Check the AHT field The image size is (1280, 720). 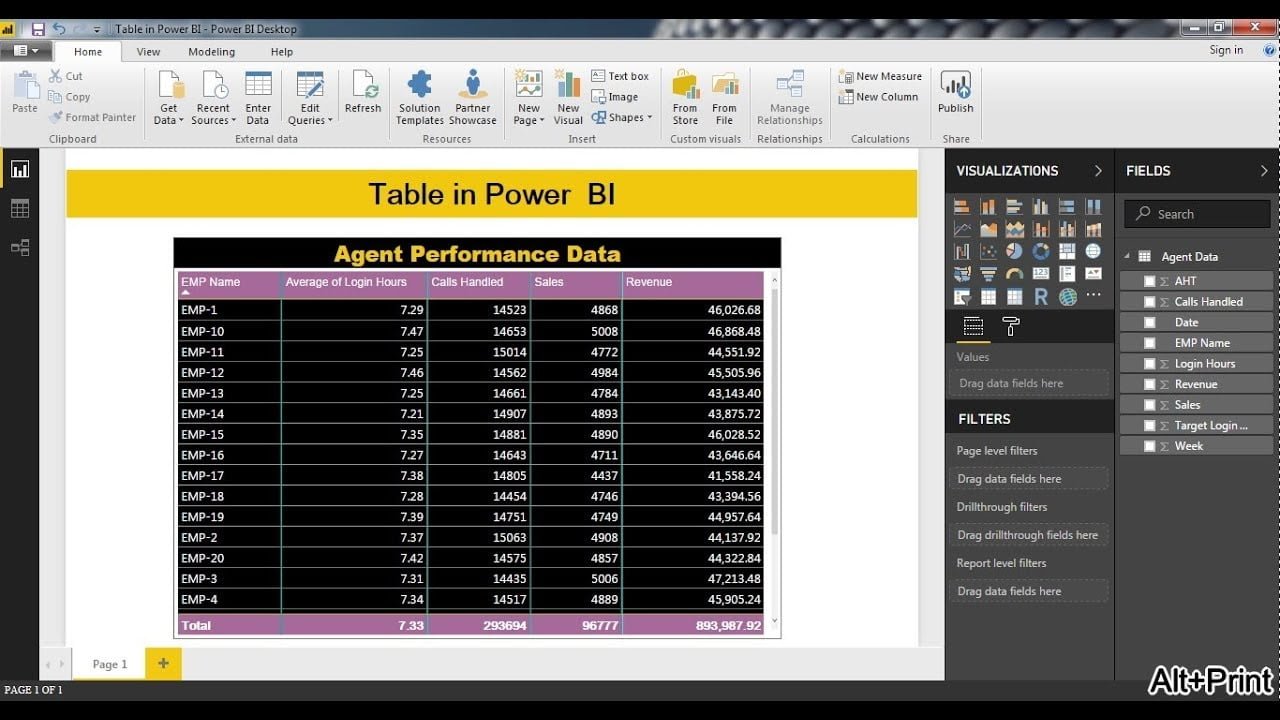(1150, 281)
